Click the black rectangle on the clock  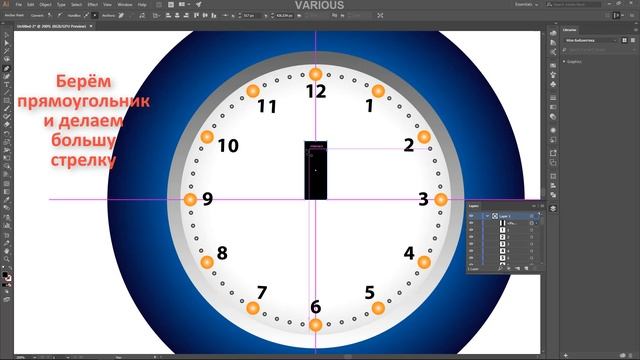pyautogui.click(x=316, y=170)
